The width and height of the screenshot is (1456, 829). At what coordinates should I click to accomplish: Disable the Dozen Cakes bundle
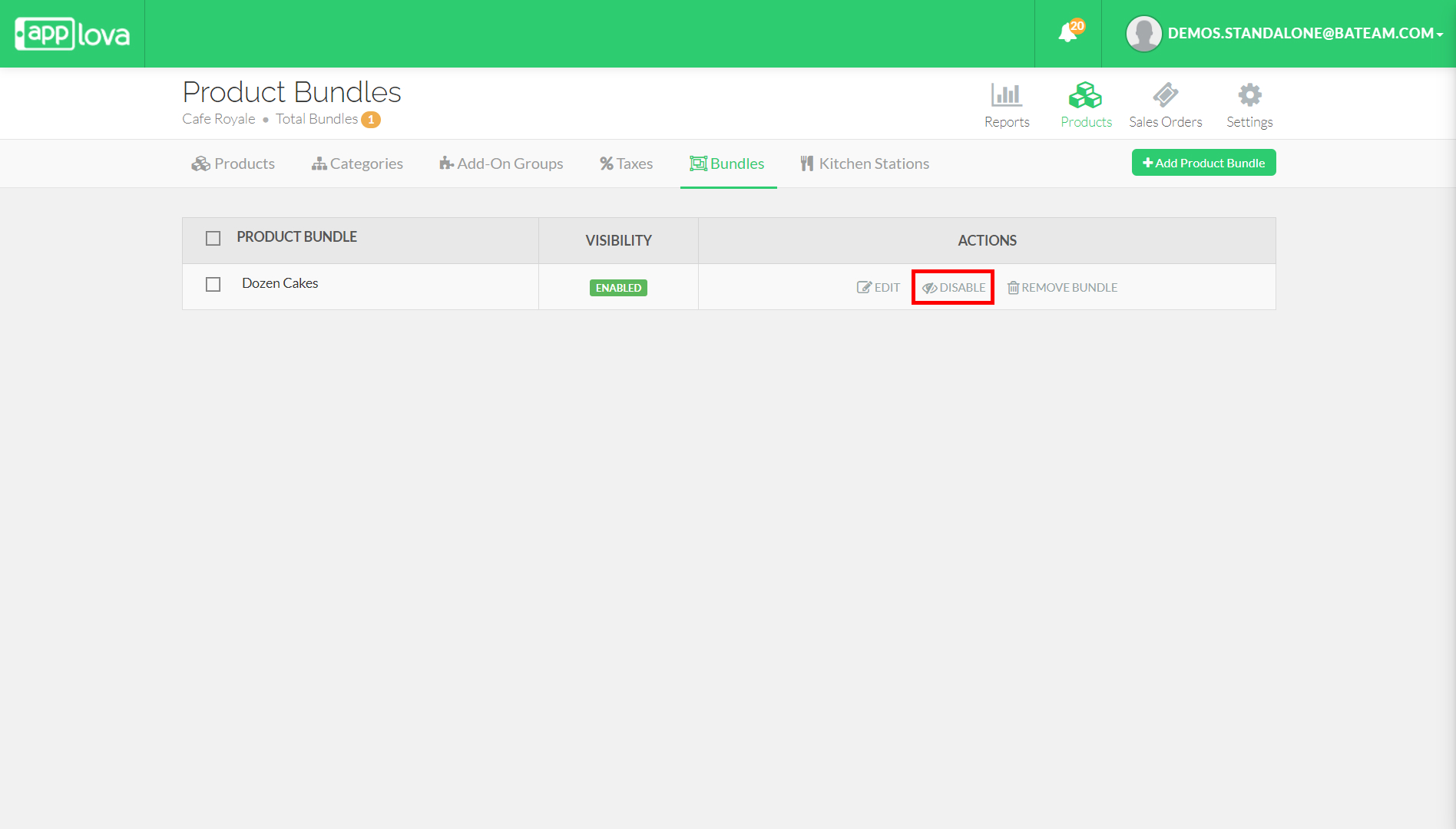point(953,287)
